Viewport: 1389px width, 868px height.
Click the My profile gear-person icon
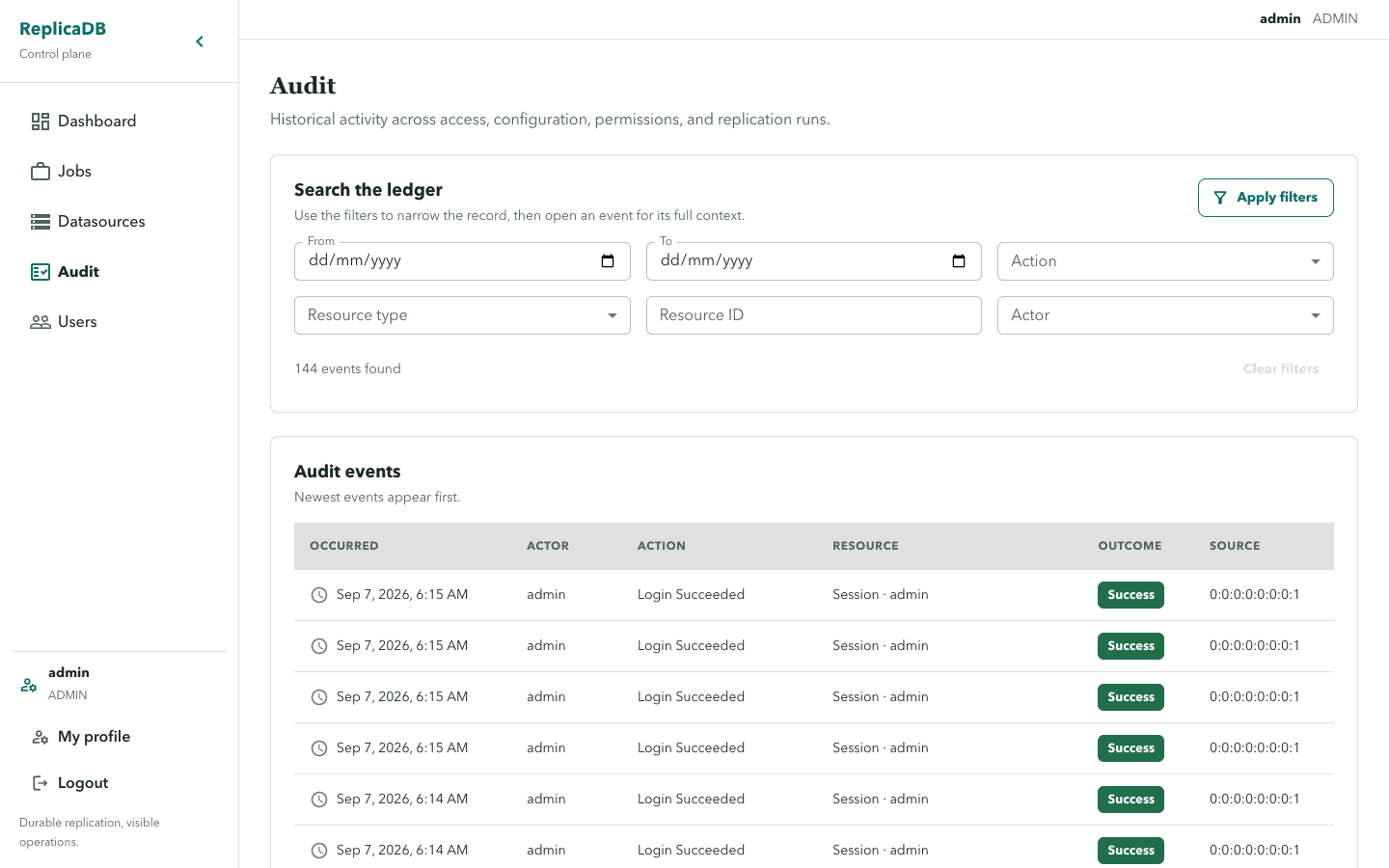coord(41,737)
